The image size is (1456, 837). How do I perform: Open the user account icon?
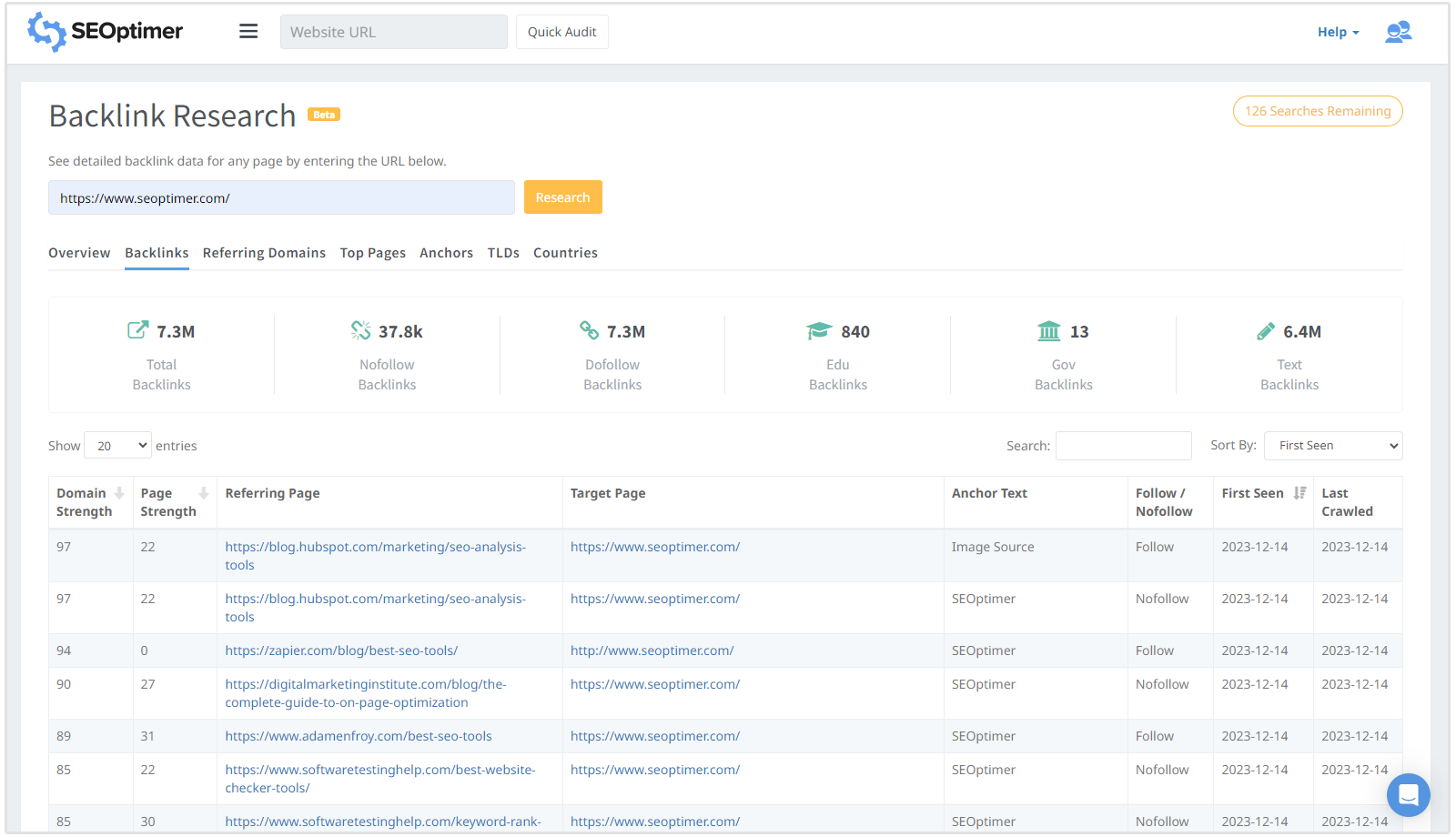1398,32
